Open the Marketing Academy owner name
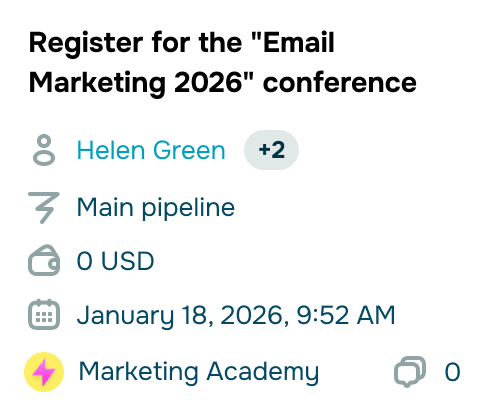This screenshot has width=488, height=420. pyautogui.click(x=199, y=372)
